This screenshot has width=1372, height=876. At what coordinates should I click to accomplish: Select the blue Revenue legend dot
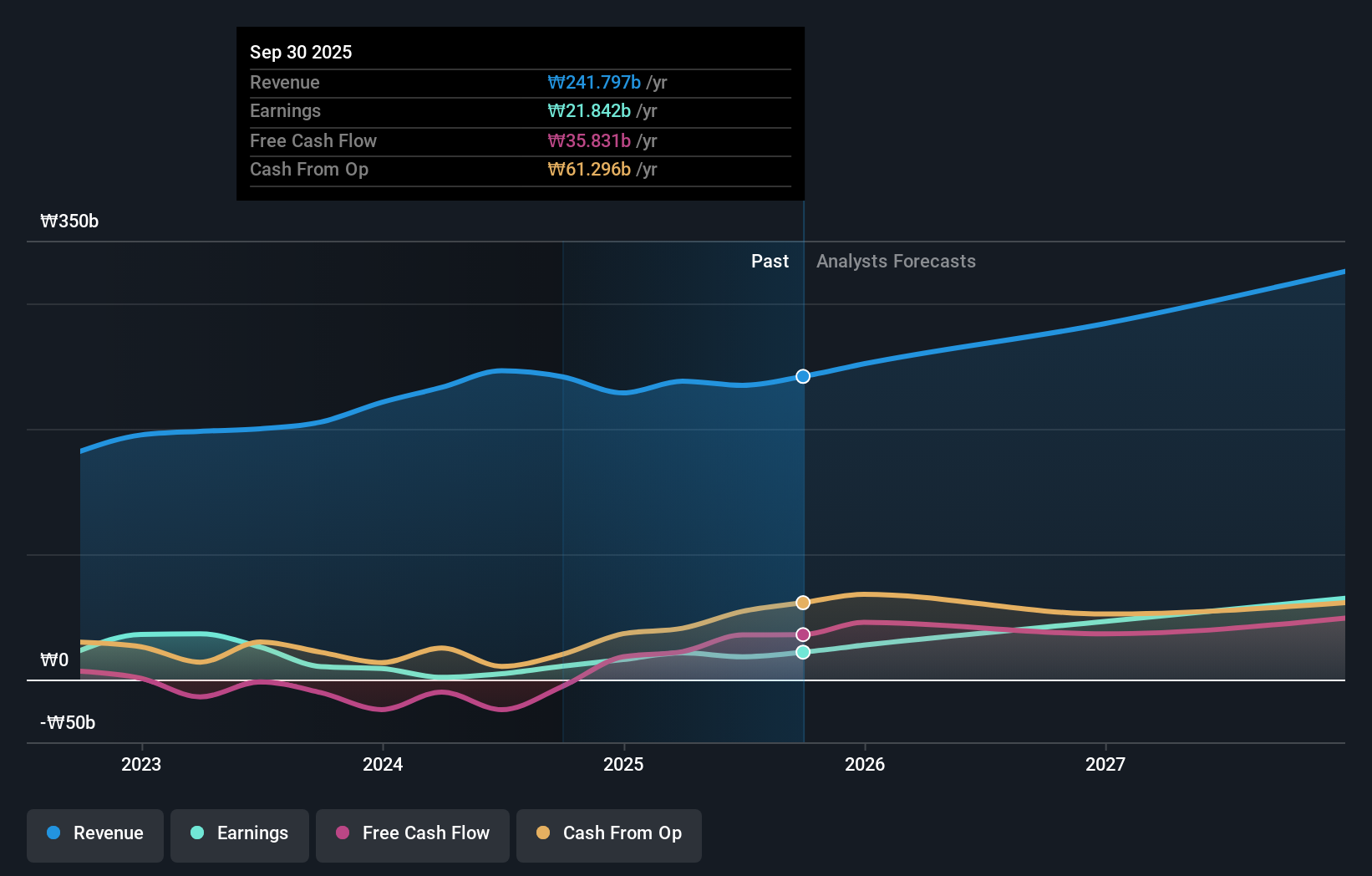pyautogui.click(x=53, y=833)
